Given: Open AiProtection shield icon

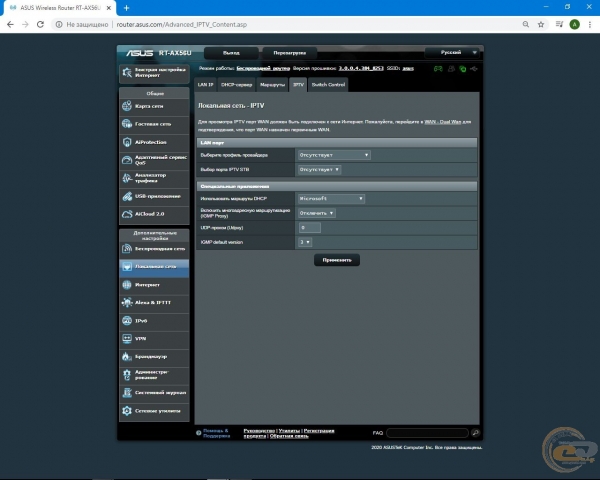Looking at the screenshot, I should [127, 142].
